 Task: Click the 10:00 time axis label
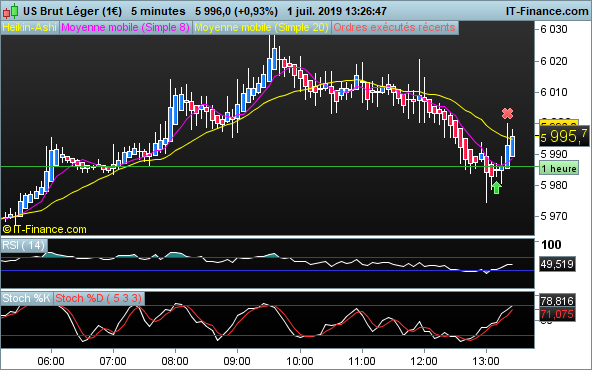pos(300,361)
